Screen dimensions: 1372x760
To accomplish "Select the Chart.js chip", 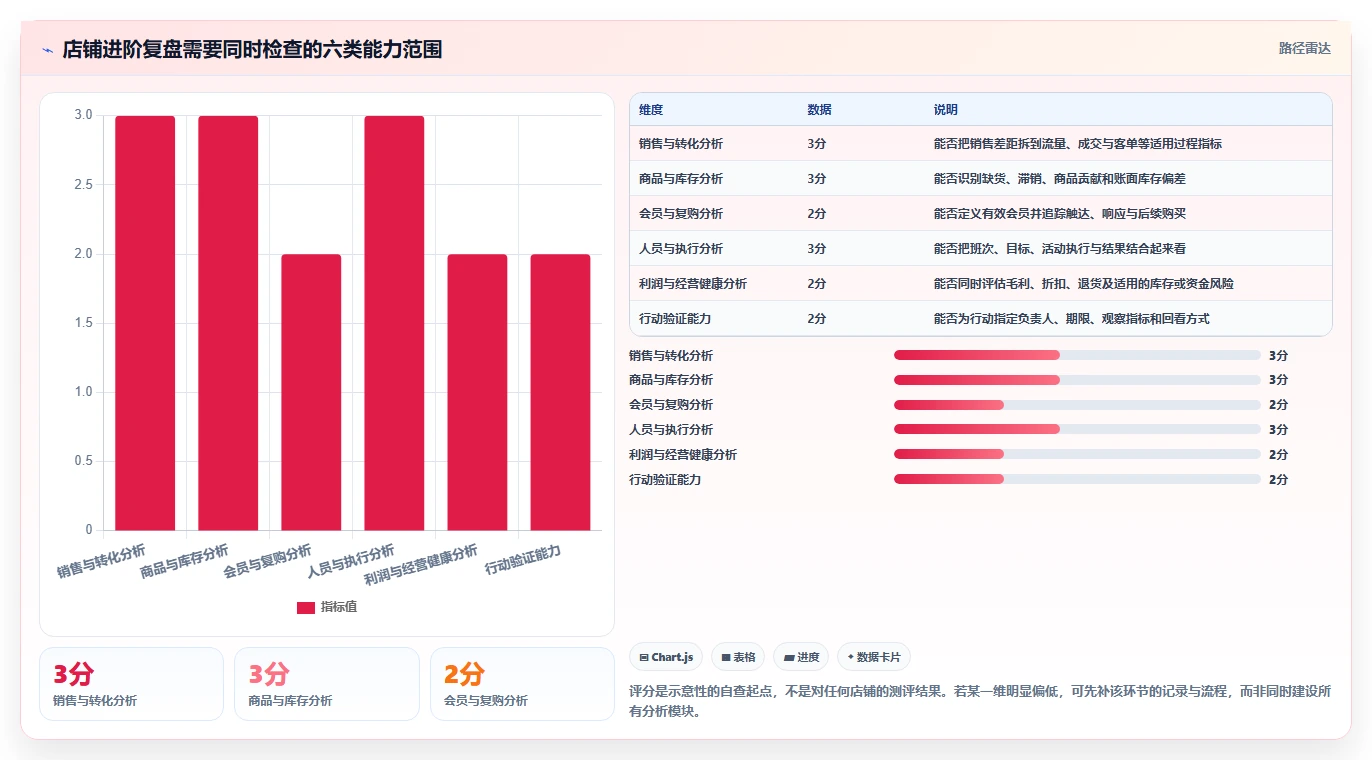I will click(x=666, y=657).
